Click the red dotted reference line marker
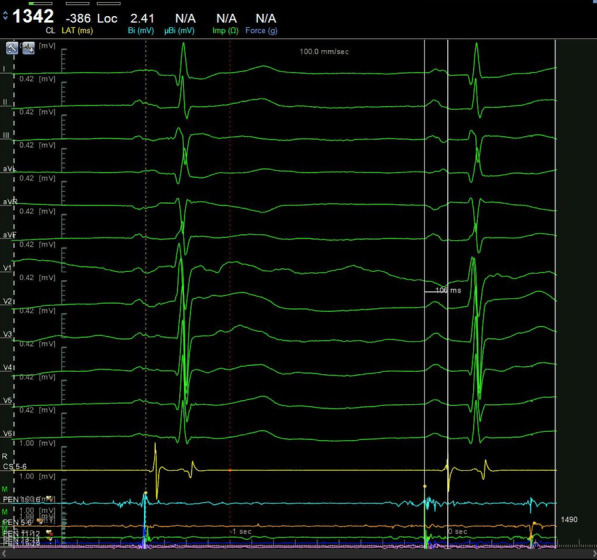The image size is (597, 560). click(230, 471)
